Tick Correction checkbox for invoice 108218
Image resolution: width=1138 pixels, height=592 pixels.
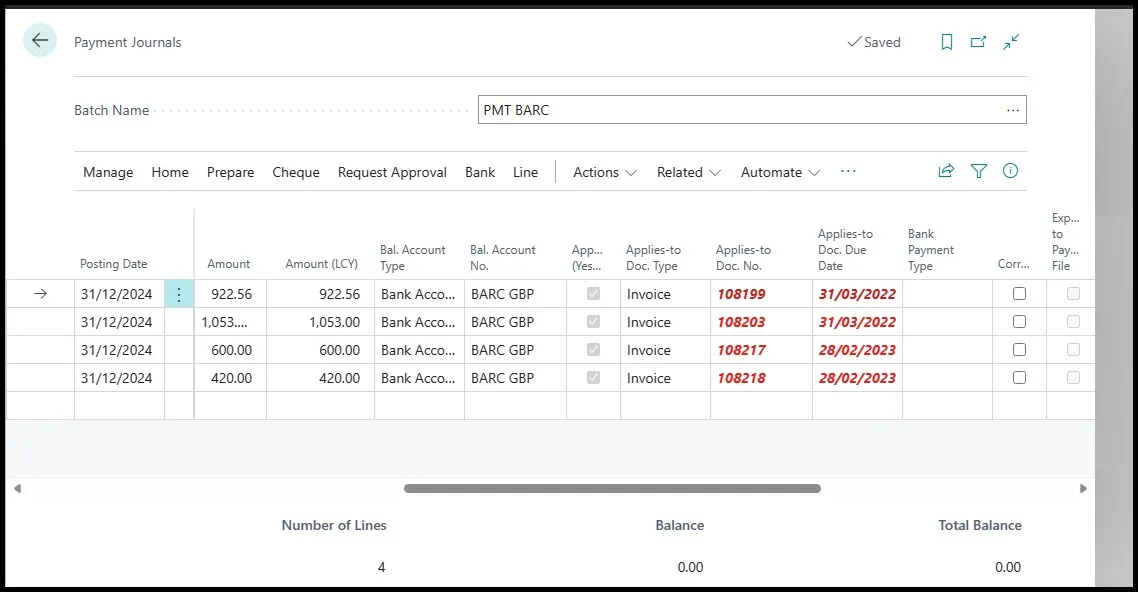coord(1019,377)
